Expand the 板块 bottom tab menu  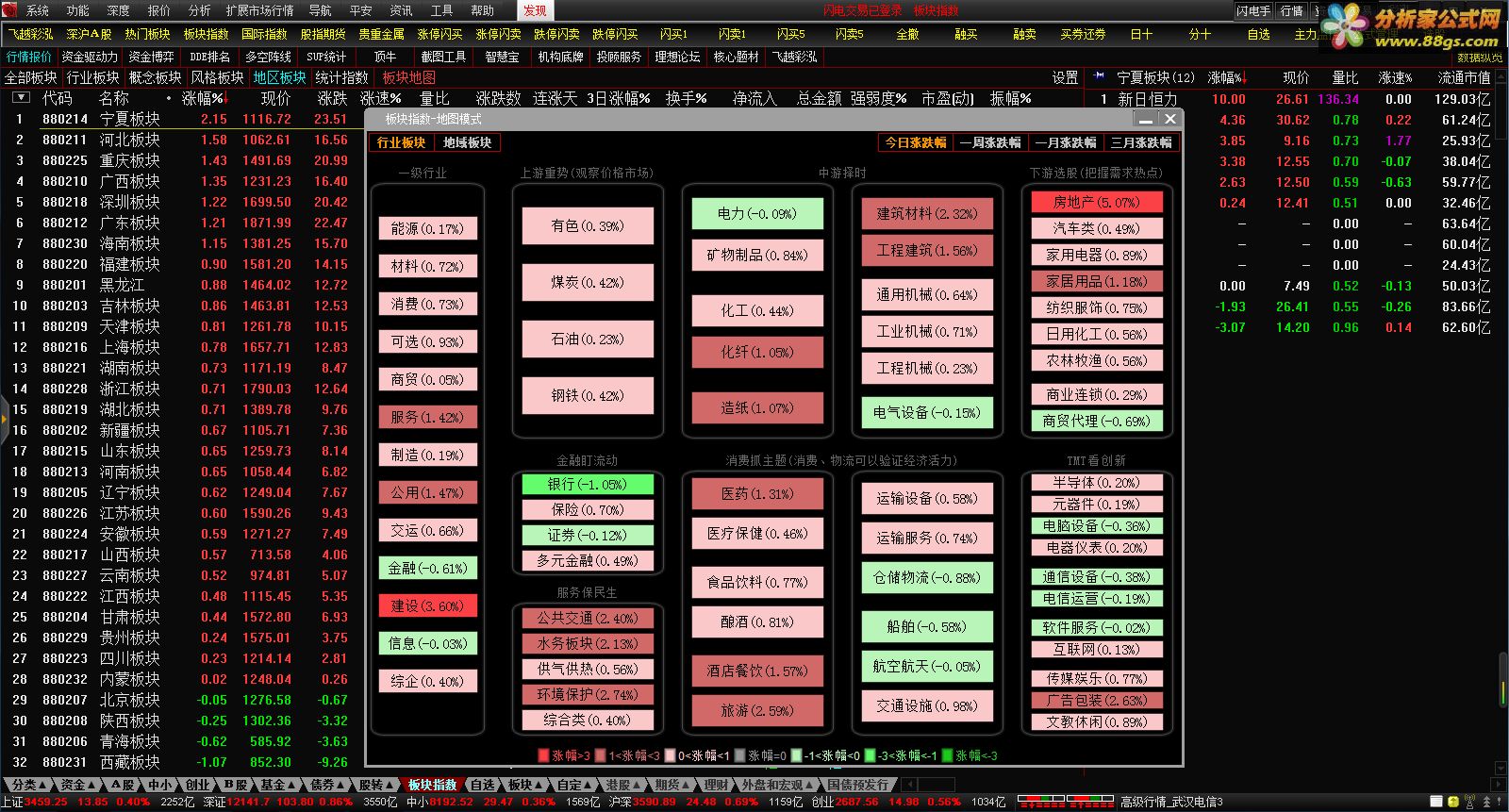pyautogui.click(x=526, y=785)
